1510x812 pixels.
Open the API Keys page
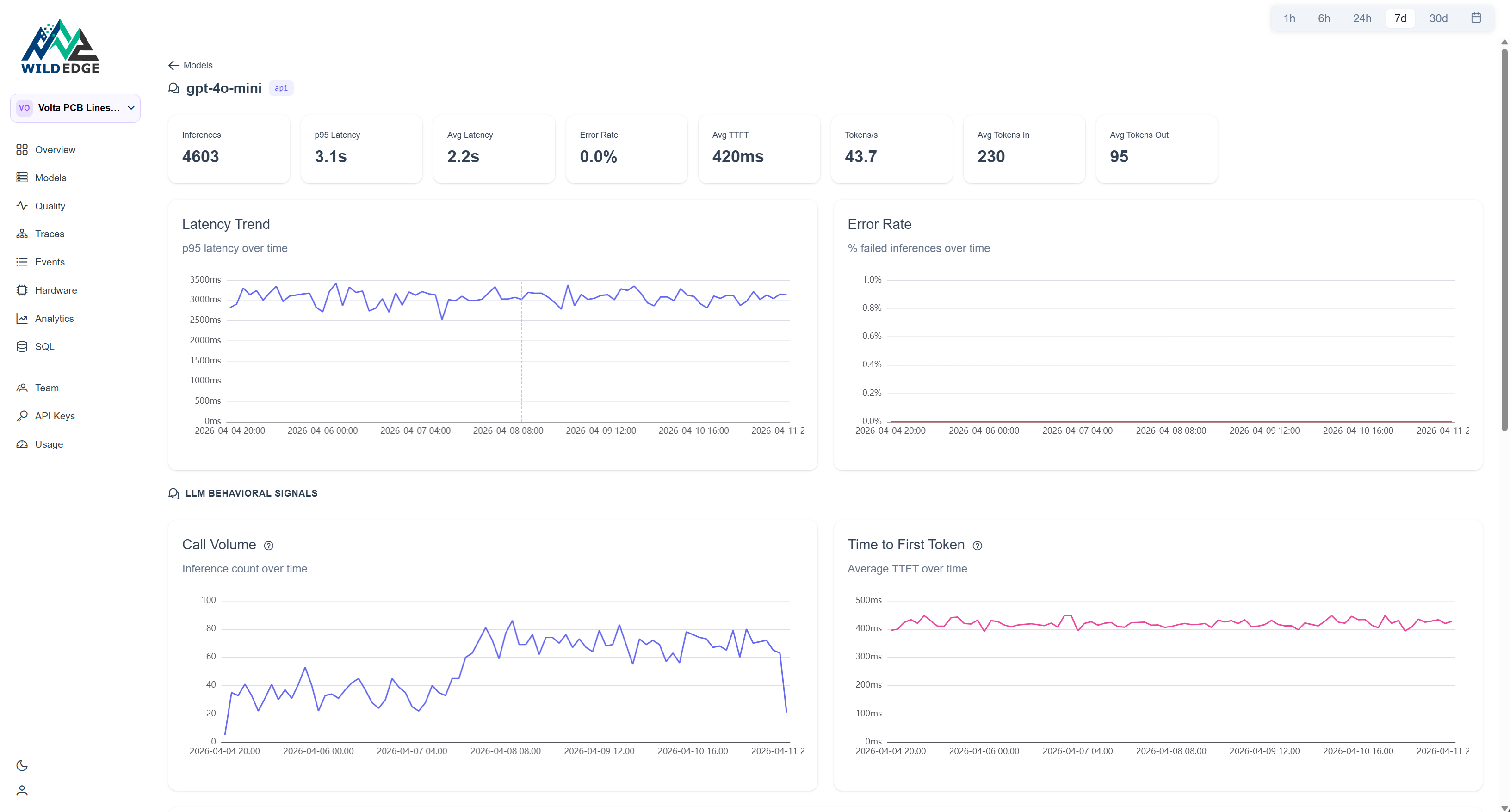pyautogui.click(x=54, y=416)
